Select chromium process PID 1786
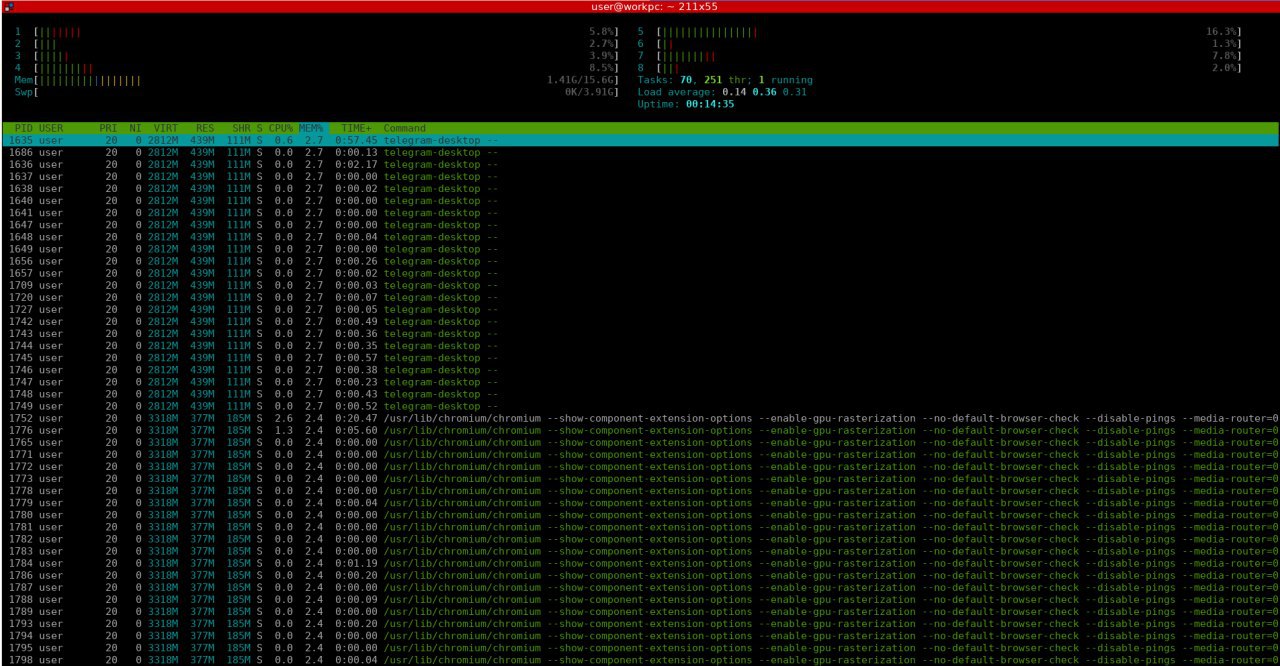The image size is (1280, 666). [x=640, y=575]
